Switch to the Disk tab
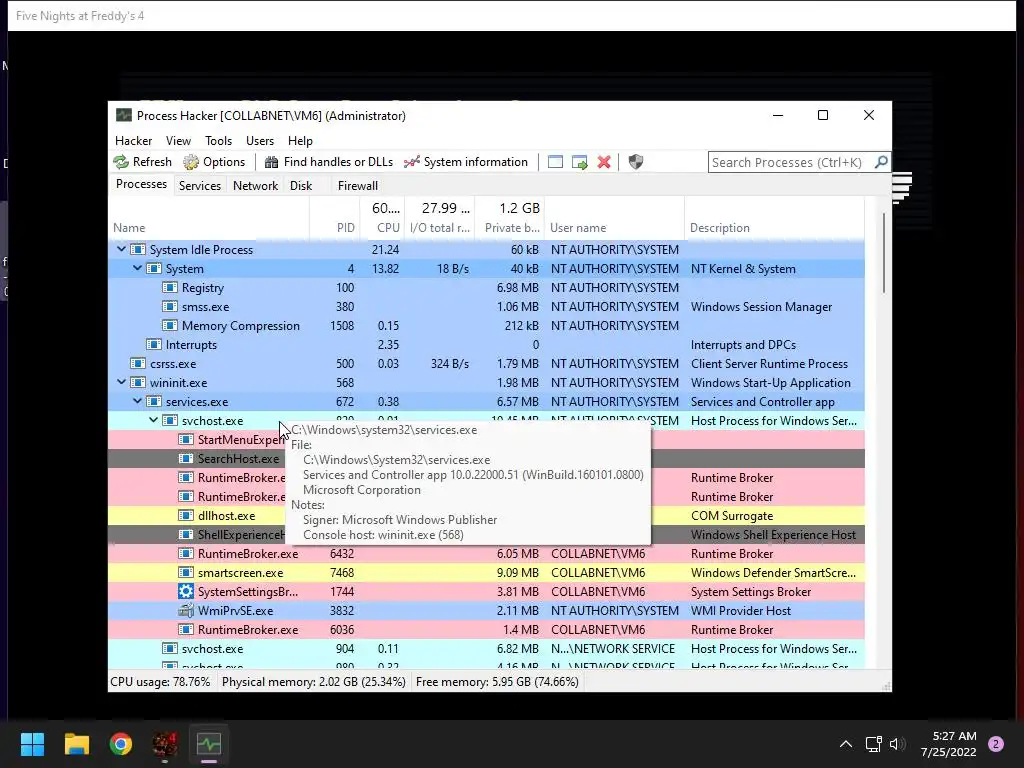This screenshot has width=1024, height=768. point(301,185)
